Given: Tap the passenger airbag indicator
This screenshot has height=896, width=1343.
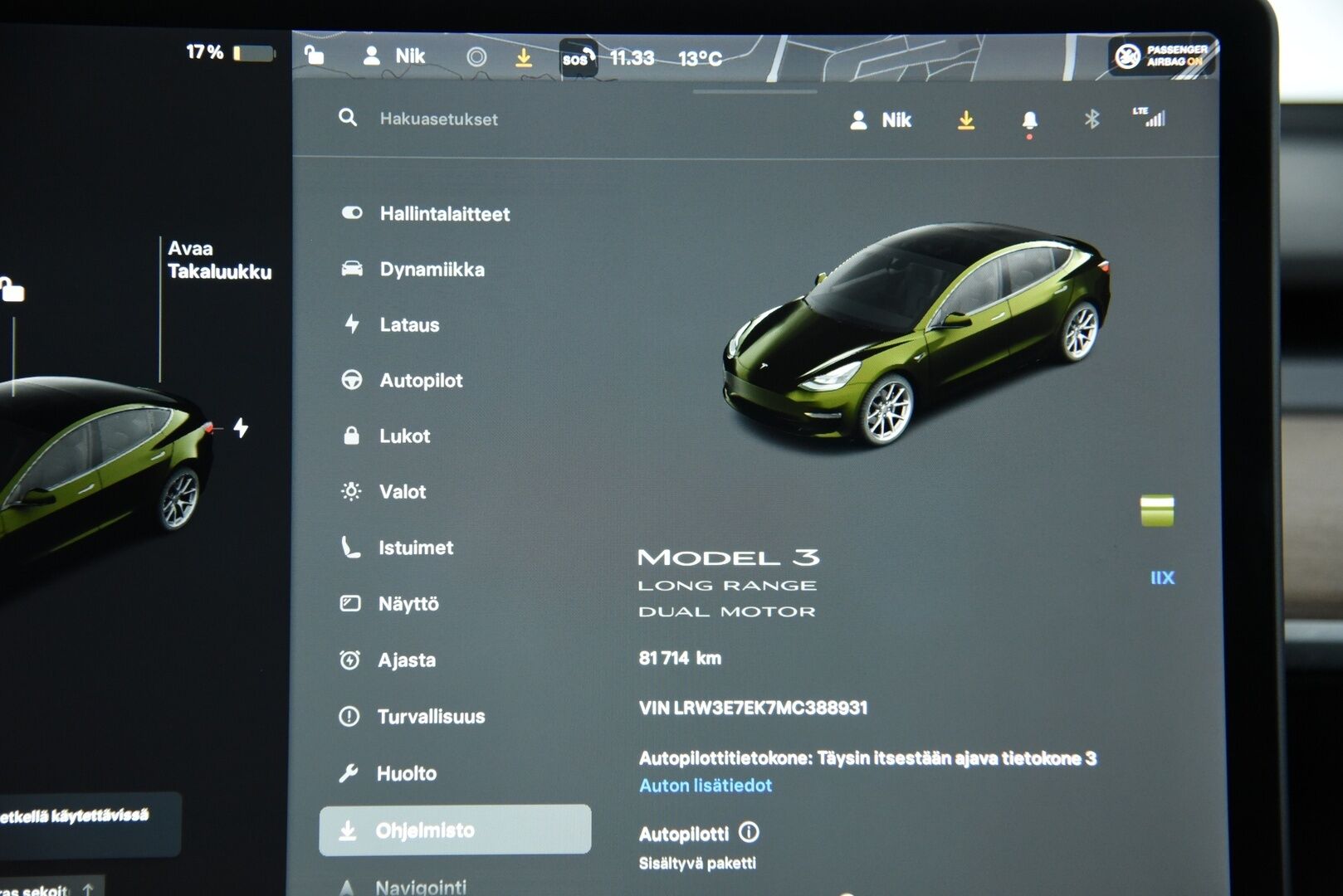Looking at the screenshot, I should 1161,56.
